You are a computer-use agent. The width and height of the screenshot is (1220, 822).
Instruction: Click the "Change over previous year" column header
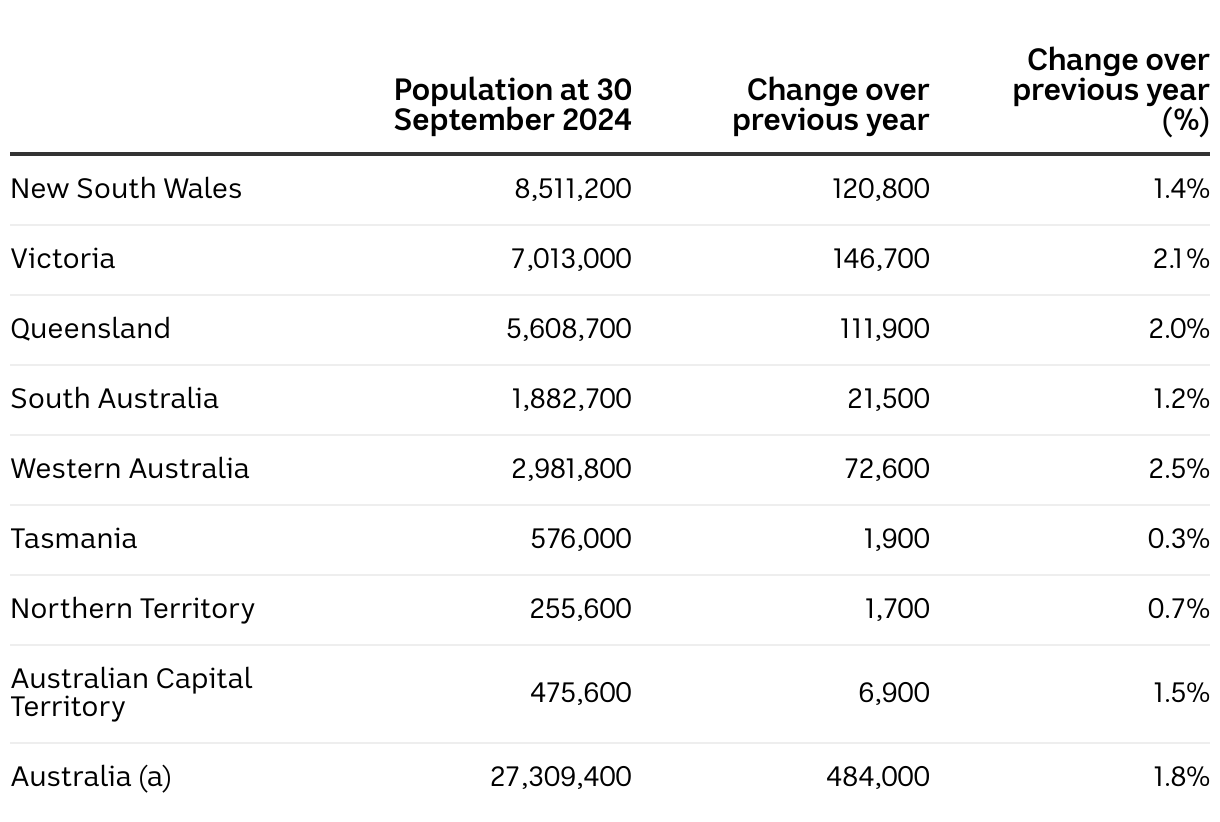(831, 104)
